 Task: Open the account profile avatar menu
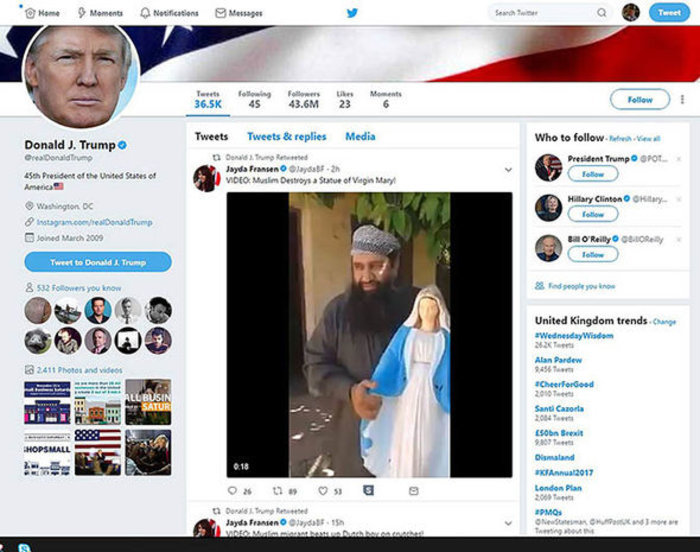[x=630, y=13]
